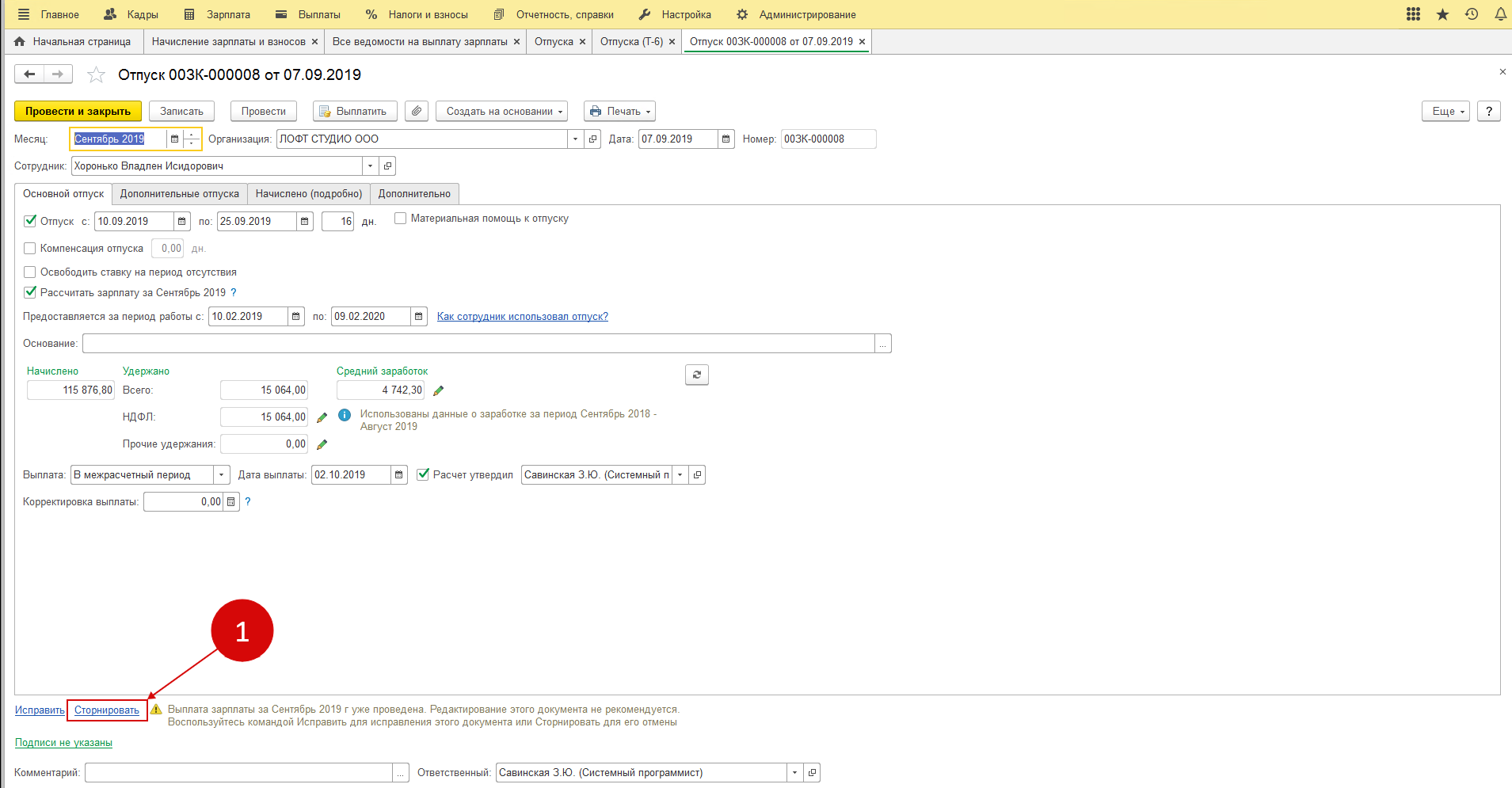Expand the Ответственный dropdown
The image size is (1512, 788).
tap(794, 772)
